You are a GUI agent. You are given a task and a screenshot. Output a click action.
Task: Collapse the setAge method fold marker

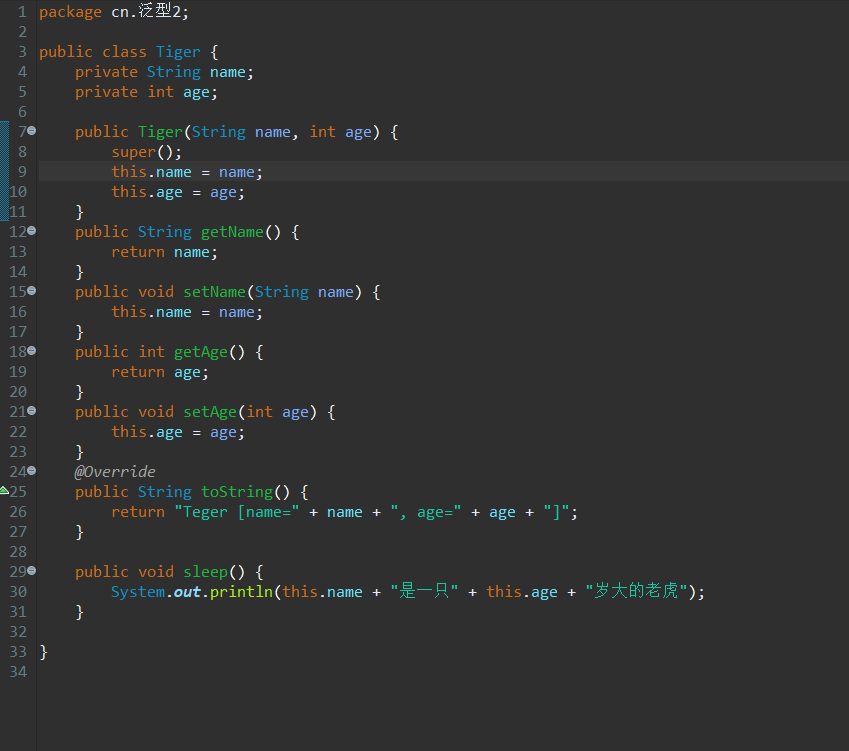31,411
